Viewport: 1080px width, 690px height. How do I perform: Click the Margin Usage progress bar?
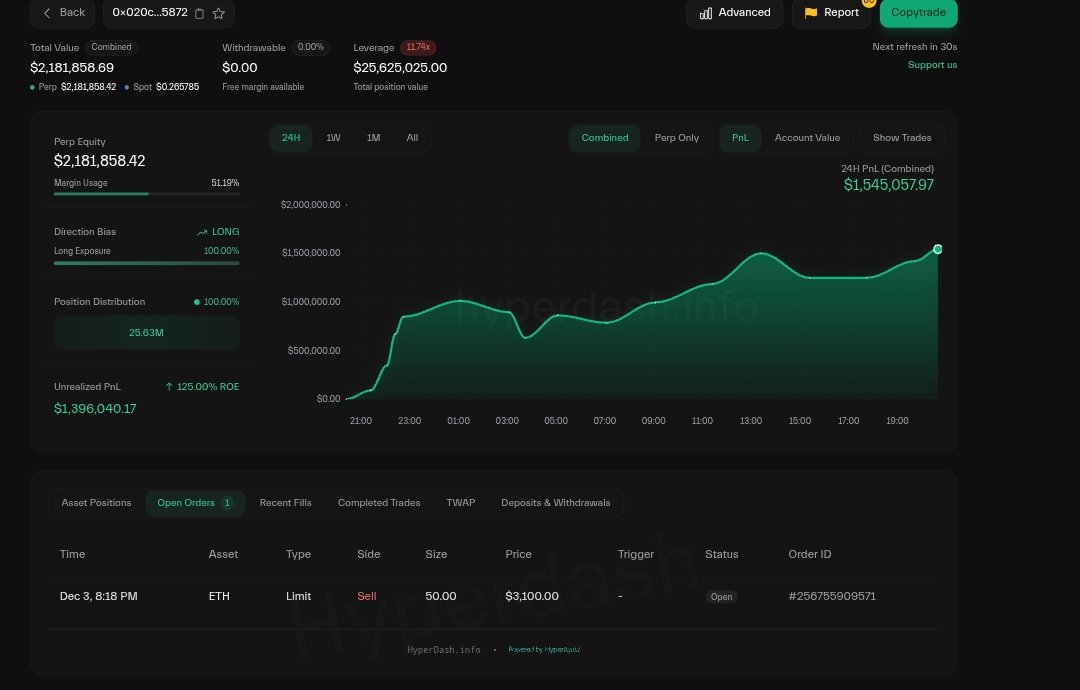click(146, 194)
